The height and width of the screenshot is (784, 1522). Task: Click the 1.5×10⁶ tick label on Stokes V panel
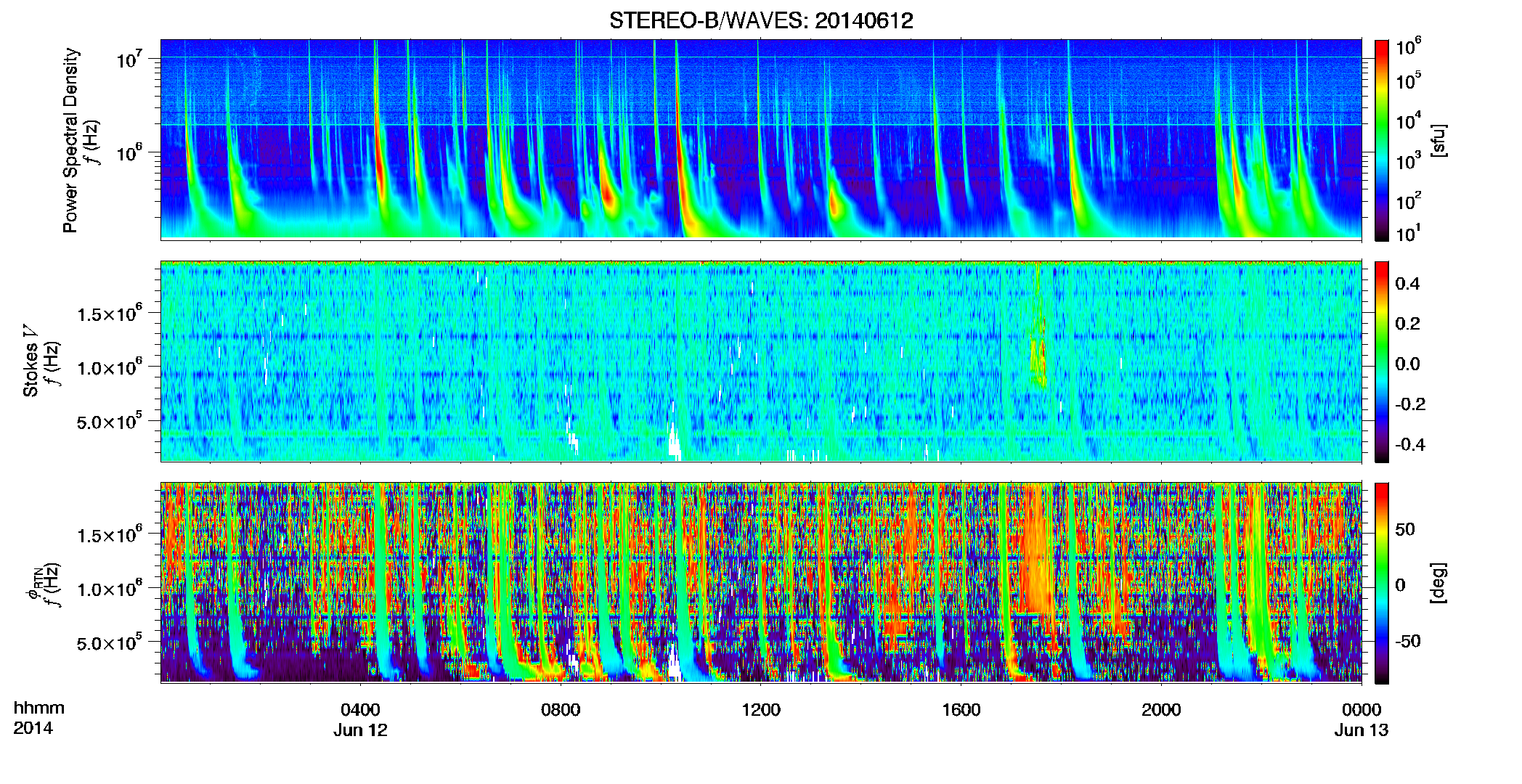tap(109, 313)
